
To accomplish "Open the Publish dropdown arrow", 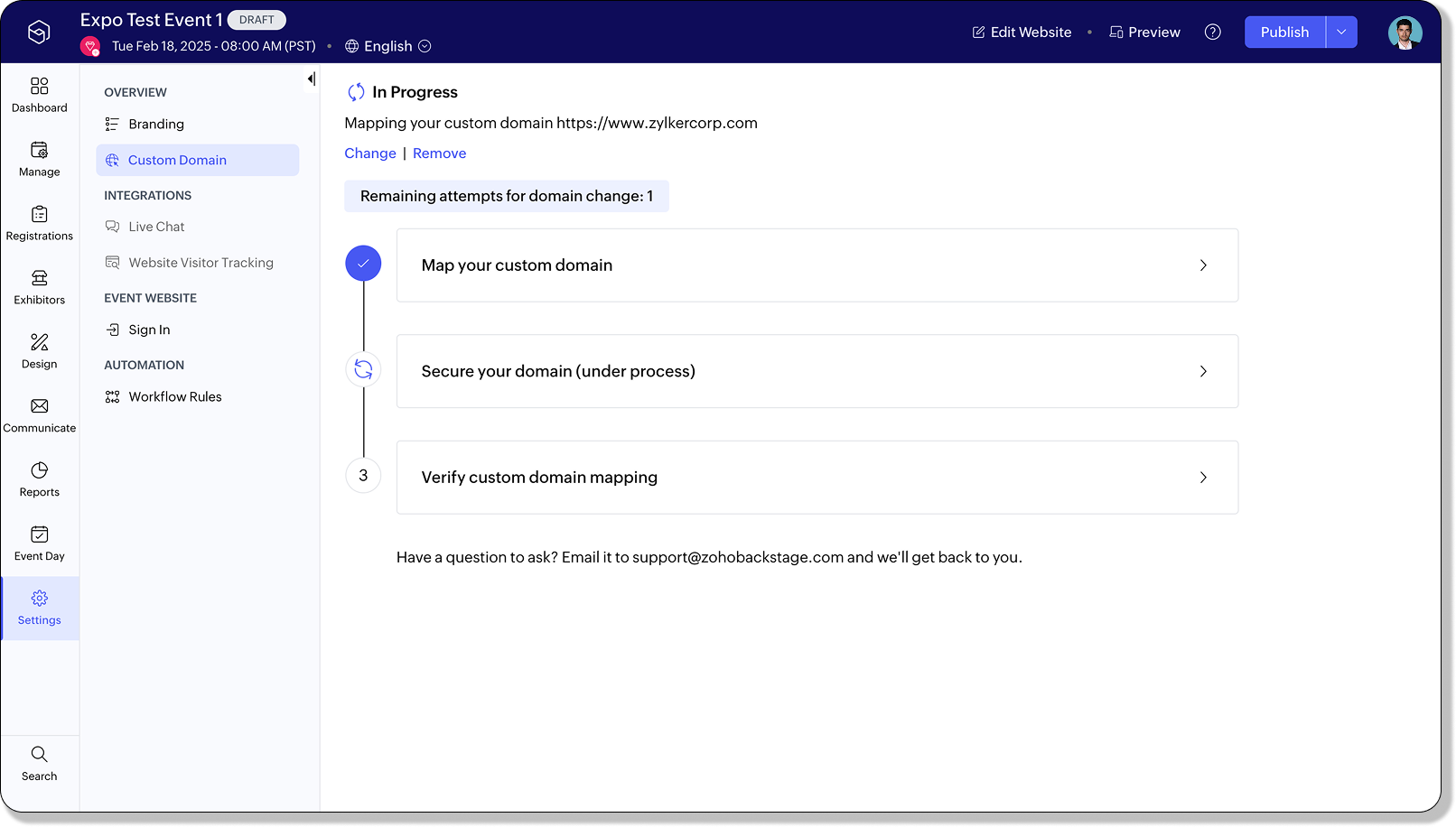I will (1341, 33).
